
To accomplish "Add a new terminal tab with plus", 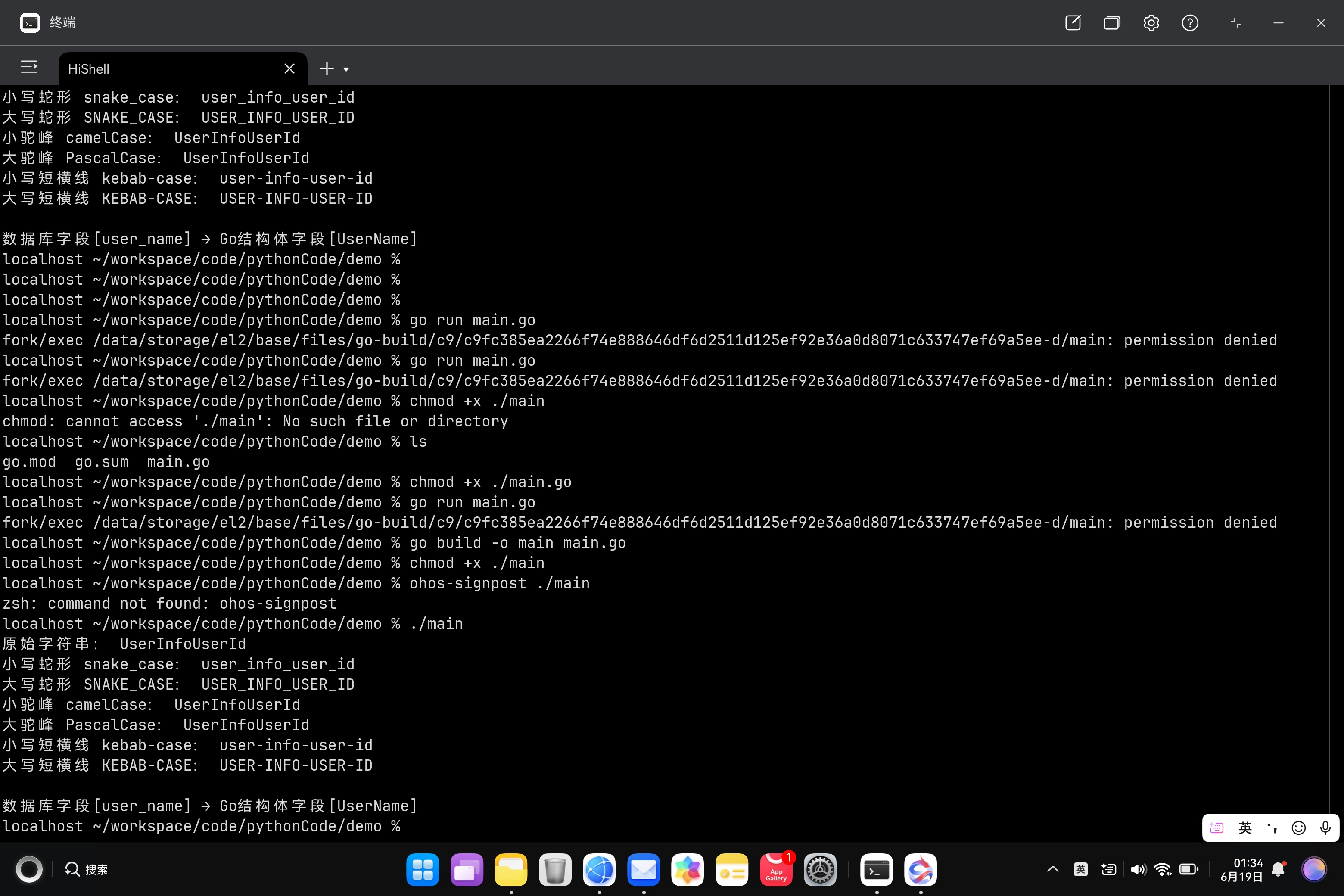I will point(326,68).
